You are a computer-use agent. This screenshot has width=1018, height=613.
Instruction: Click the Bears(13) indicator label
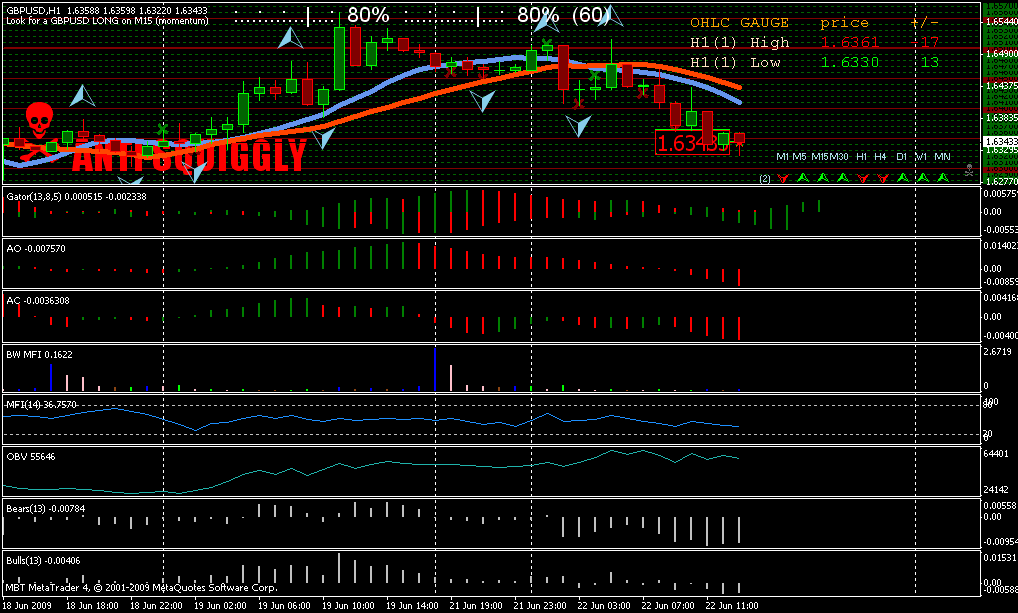(x=45, y=508)
